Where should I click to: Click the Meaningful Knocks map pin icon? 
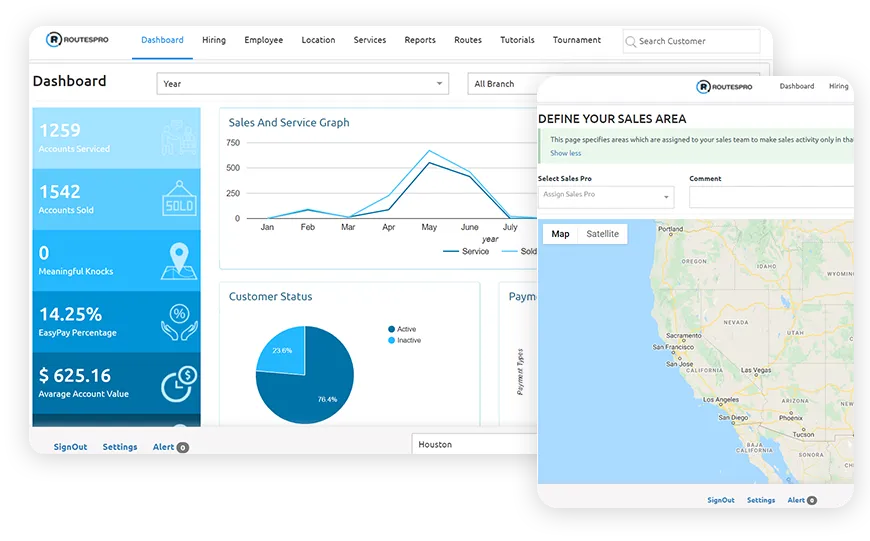(x=179, y=260)
